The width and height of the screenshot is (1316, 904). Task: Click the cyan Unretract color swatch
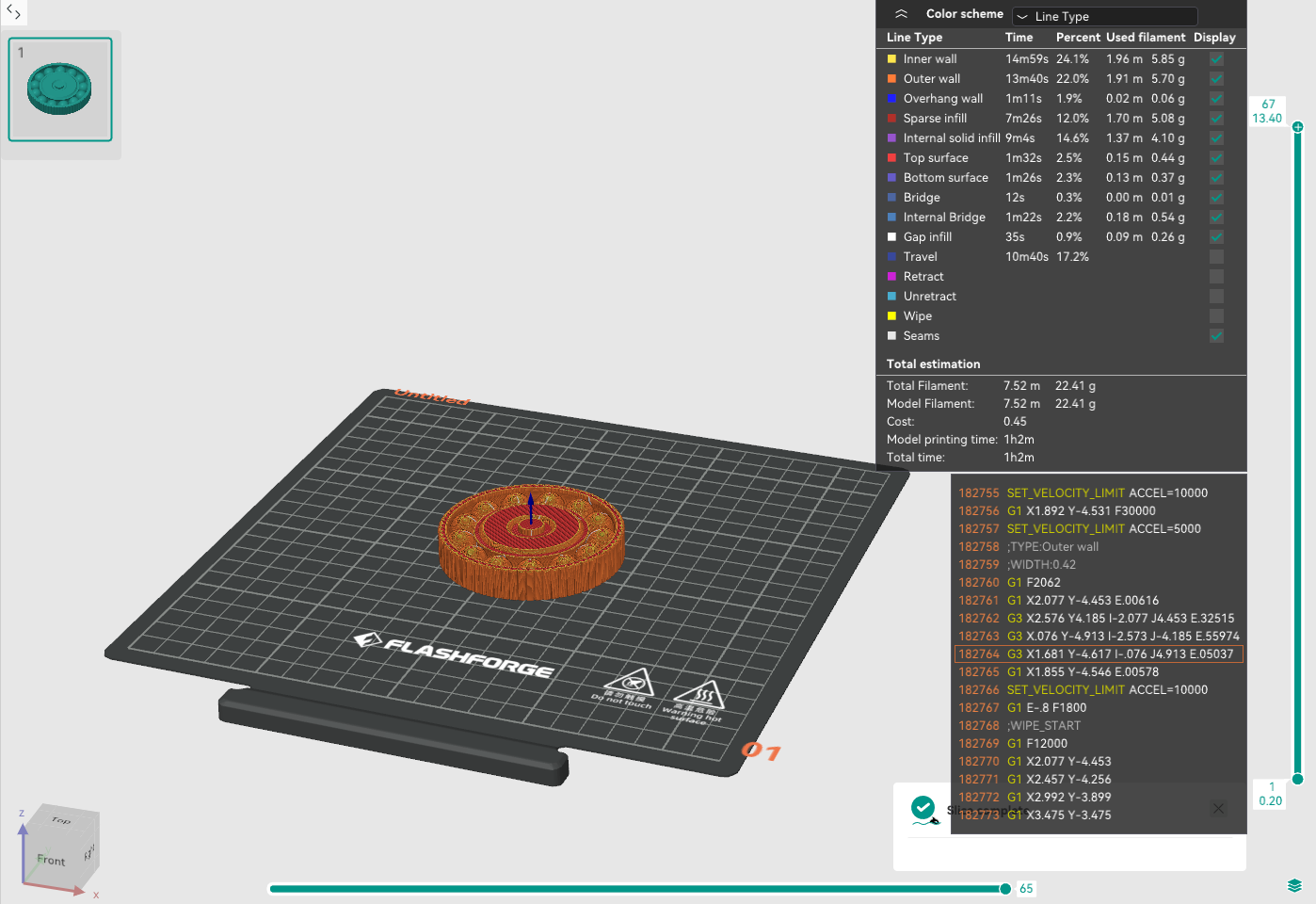891,296
